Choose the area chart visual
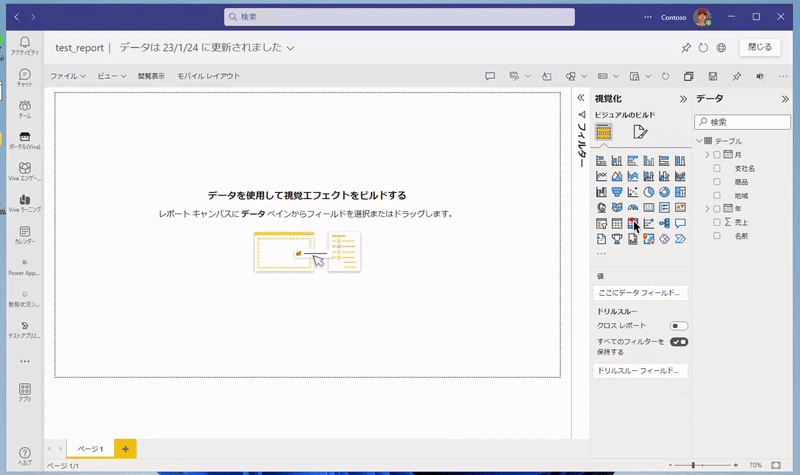 pos(617,177)
